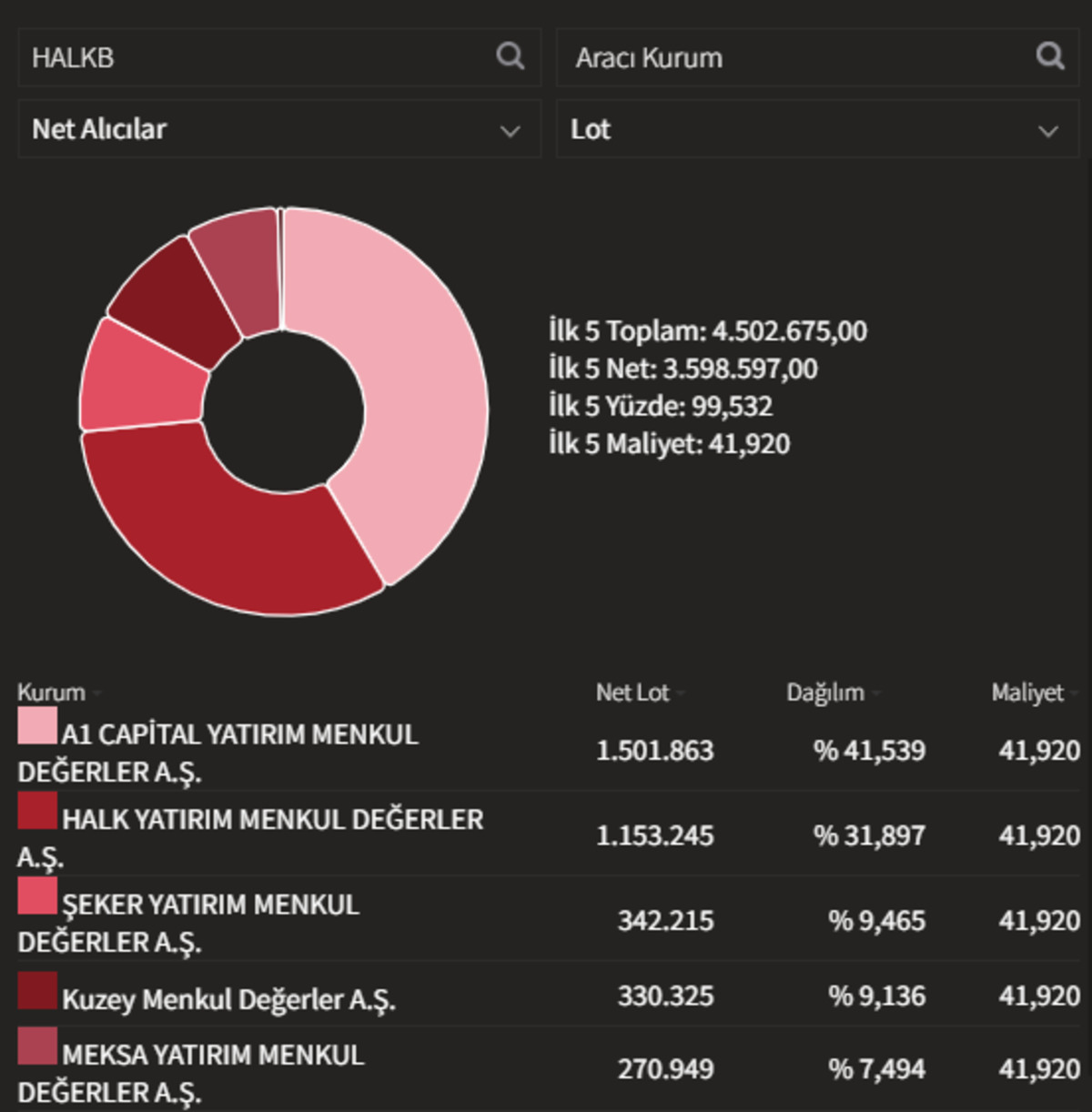This screenshot has height=1112, width=1092.
Task: Select ŞEKER YATIRIM MENKUL DEĞERLER row name
Action: point(188,923)
